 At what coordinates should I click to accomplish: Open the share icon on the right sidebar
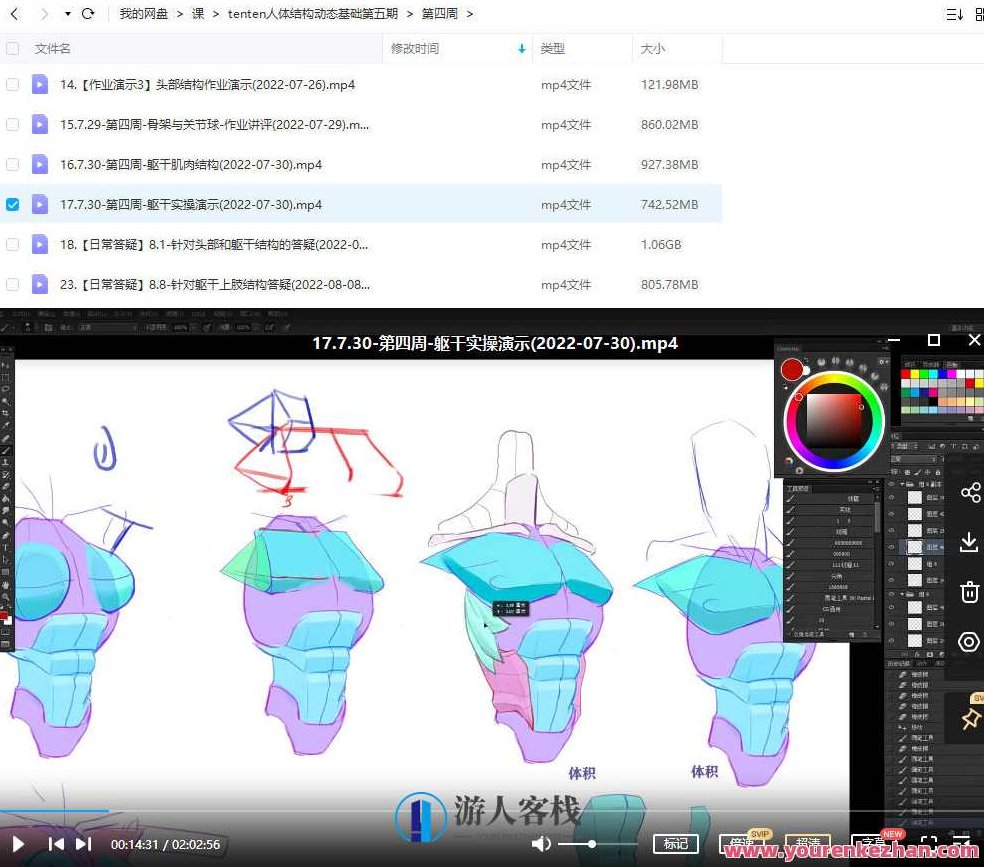[969, 492]
